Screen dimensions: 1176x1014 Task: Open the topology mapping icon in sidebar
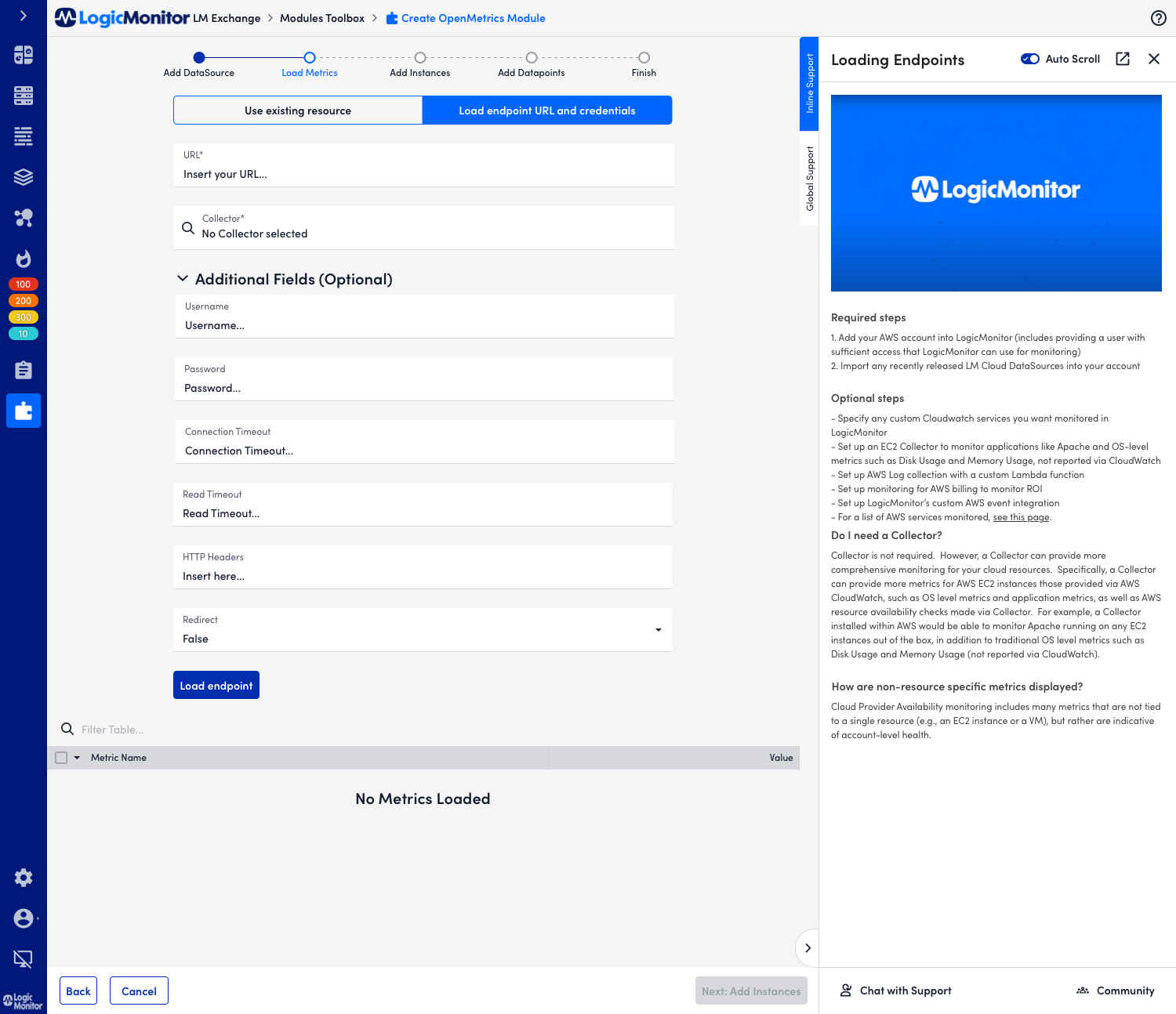(x=24, y=218)
